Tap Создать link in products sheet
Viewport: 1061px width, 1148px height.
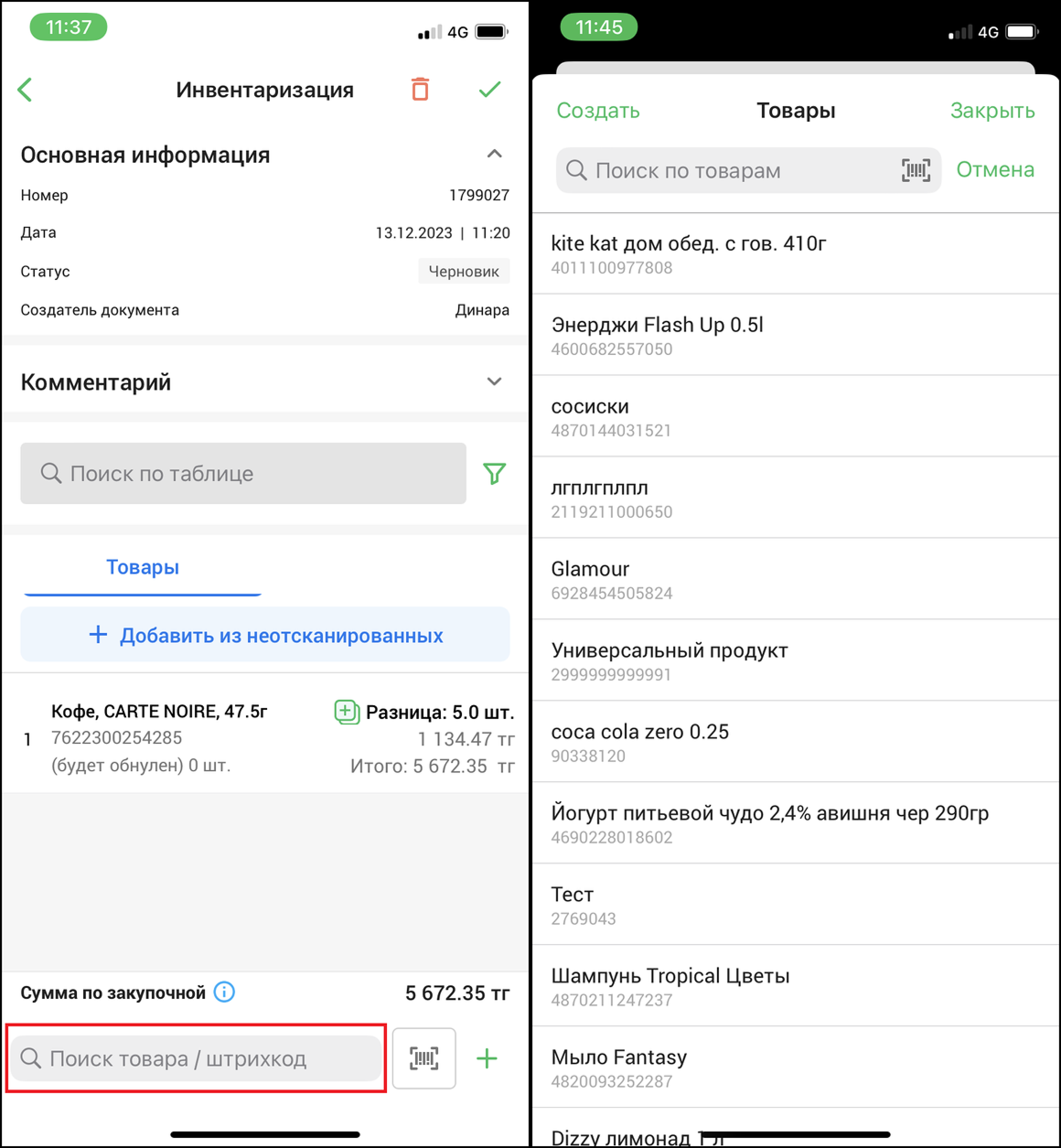(x=598, y=111)
